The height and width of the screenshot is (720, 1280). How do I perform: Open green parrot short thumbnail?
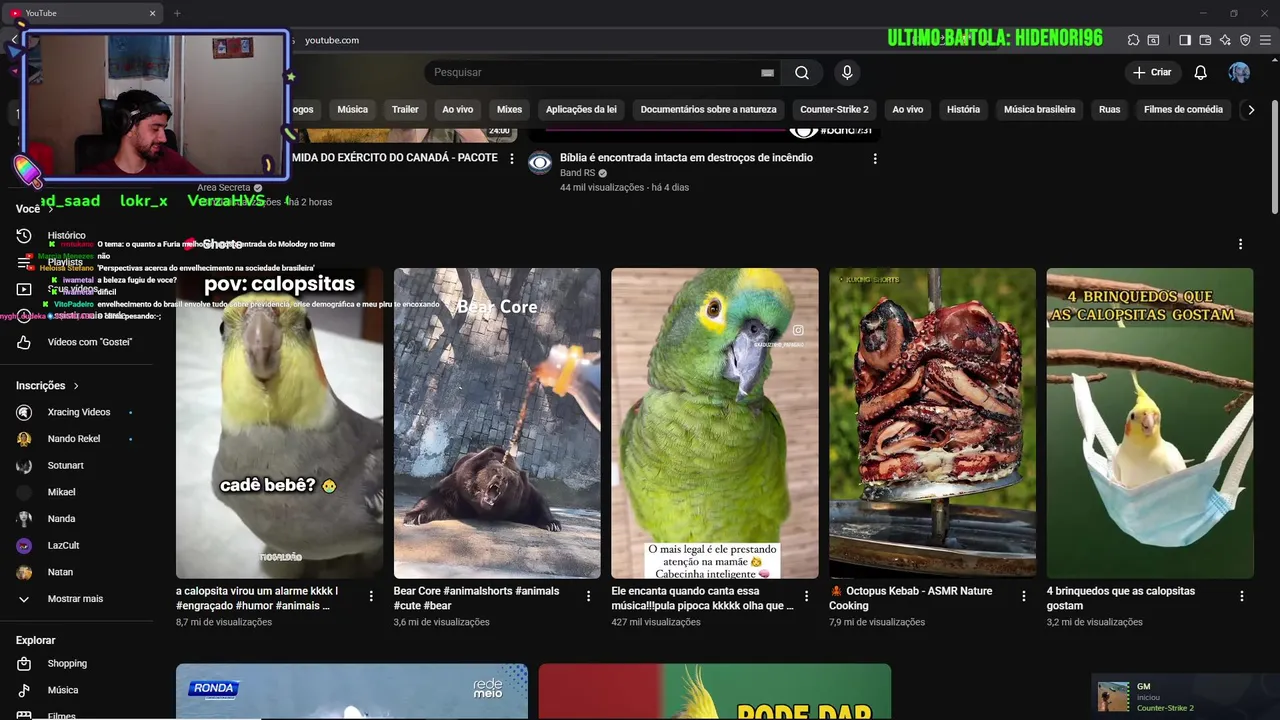714,423
